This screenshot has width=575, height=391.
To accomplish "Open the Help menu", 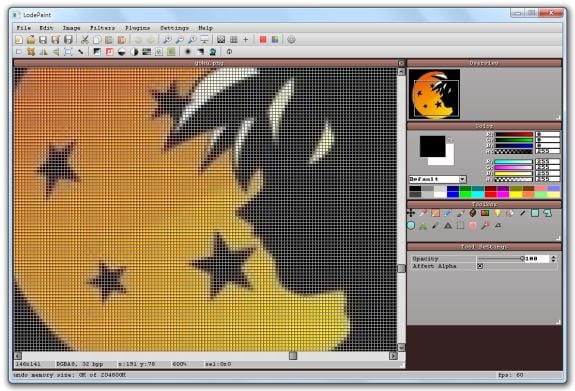I will [205, 28].
